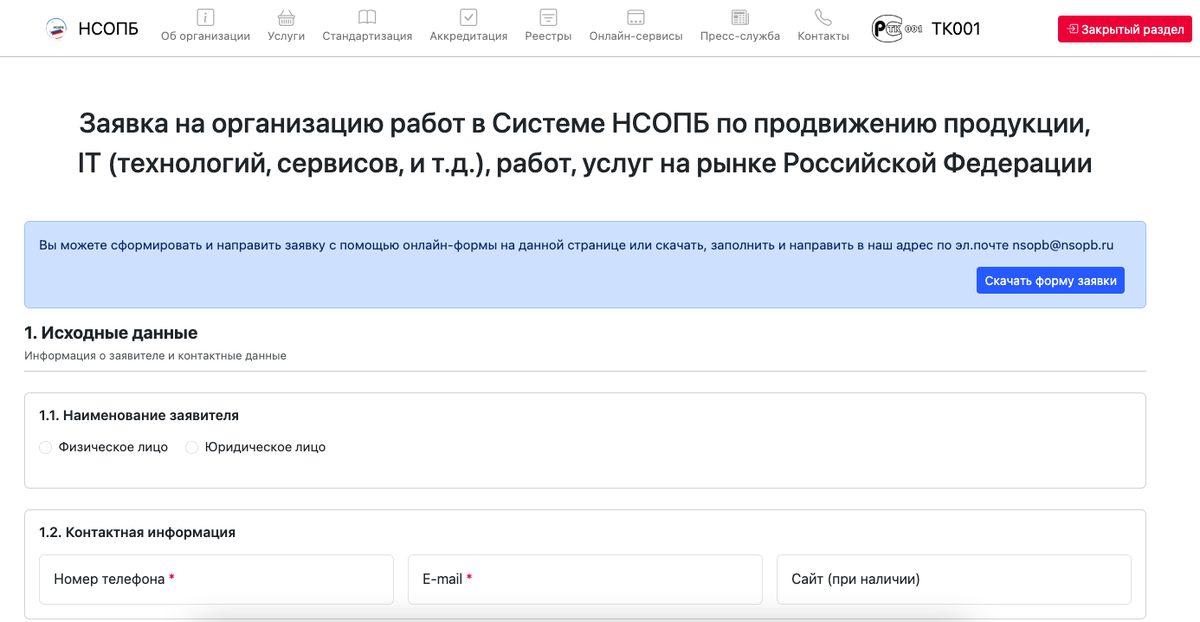Click Скачать форму заявки button

(1050, 281)
